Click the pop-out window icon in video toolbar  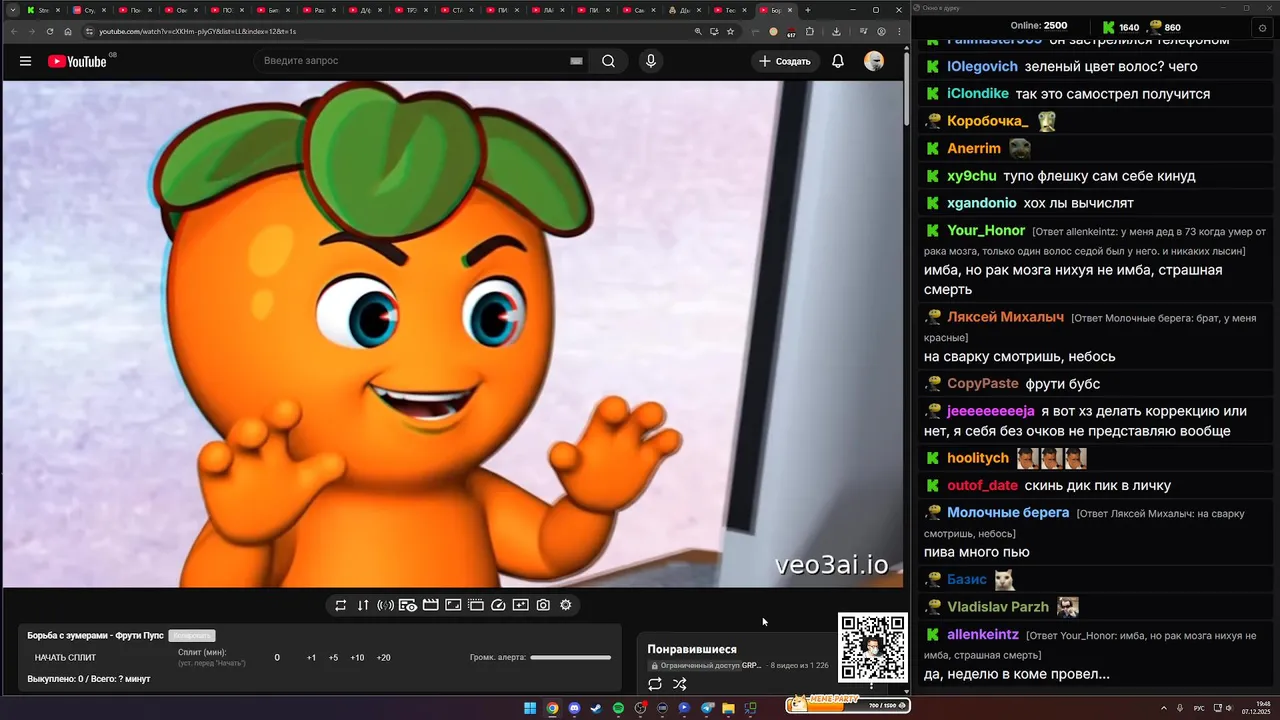[x=476, y=605]
